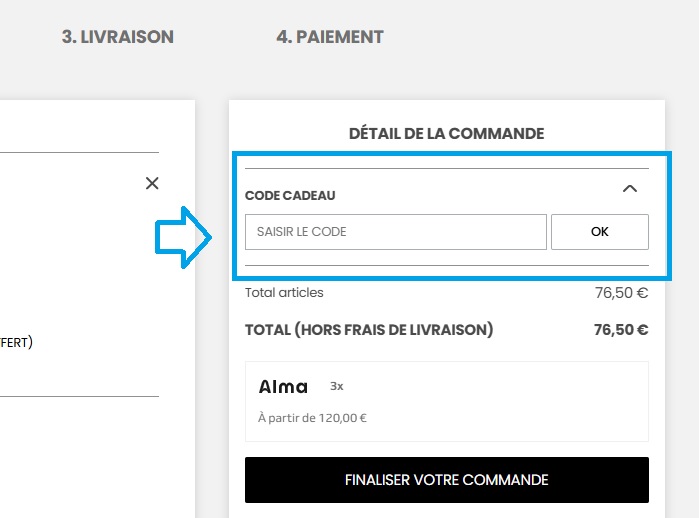Viewport: 699px width, 518px height.
Task: Remove the cart item with X icon
Action: (x=152, y=183)
